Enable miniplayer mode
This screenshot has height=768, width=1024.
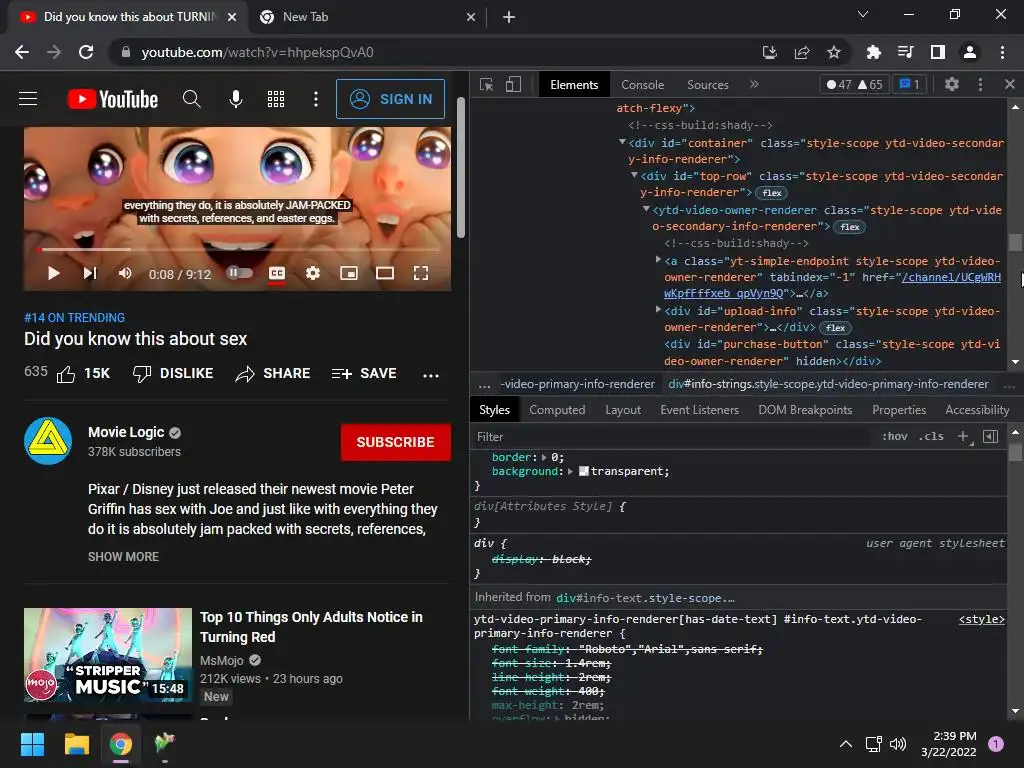pos(349,273)
